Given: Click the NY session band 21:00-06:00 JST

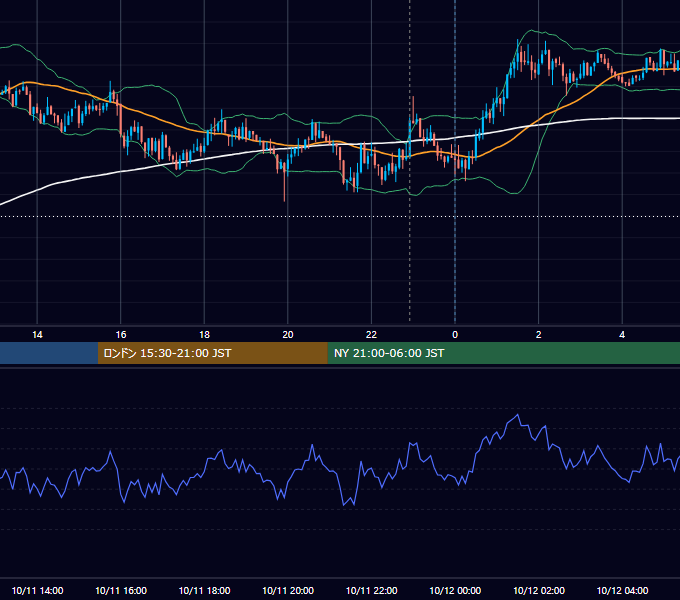Looking at the screenshot, I should coord(503,353).
